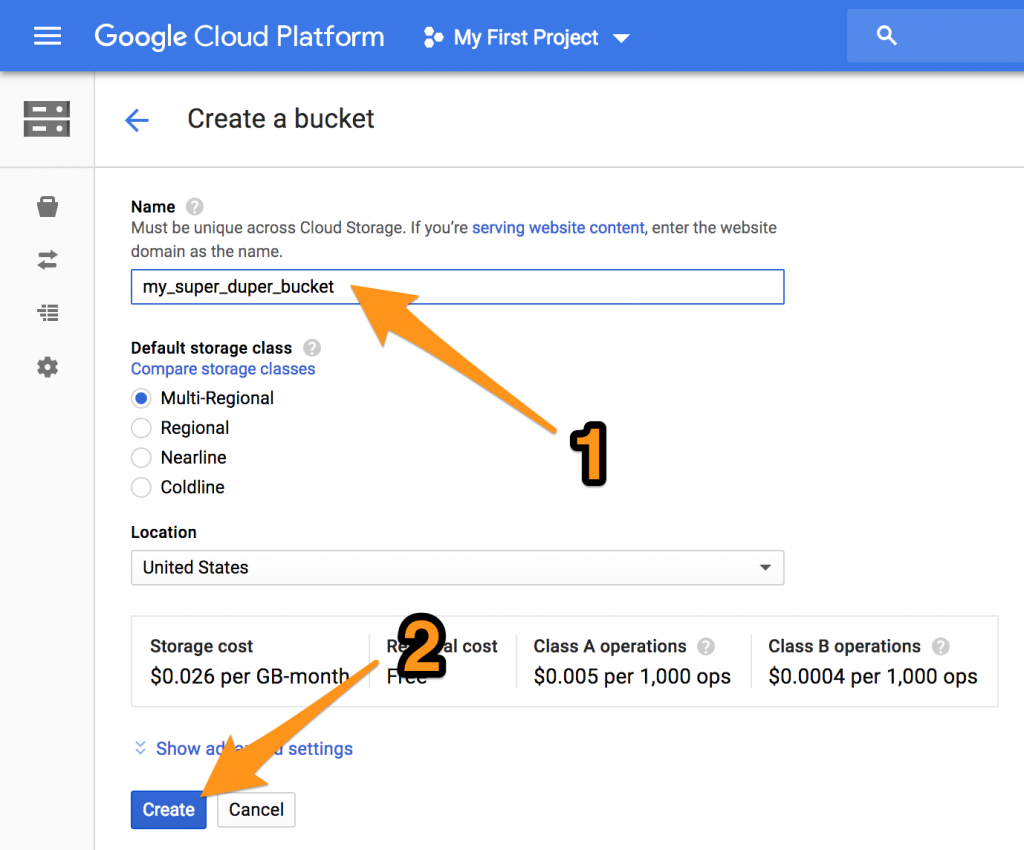This screenshot has height=850, width=1024.
Task: Choose the Nearline storage option
Action: click(140, 457)
